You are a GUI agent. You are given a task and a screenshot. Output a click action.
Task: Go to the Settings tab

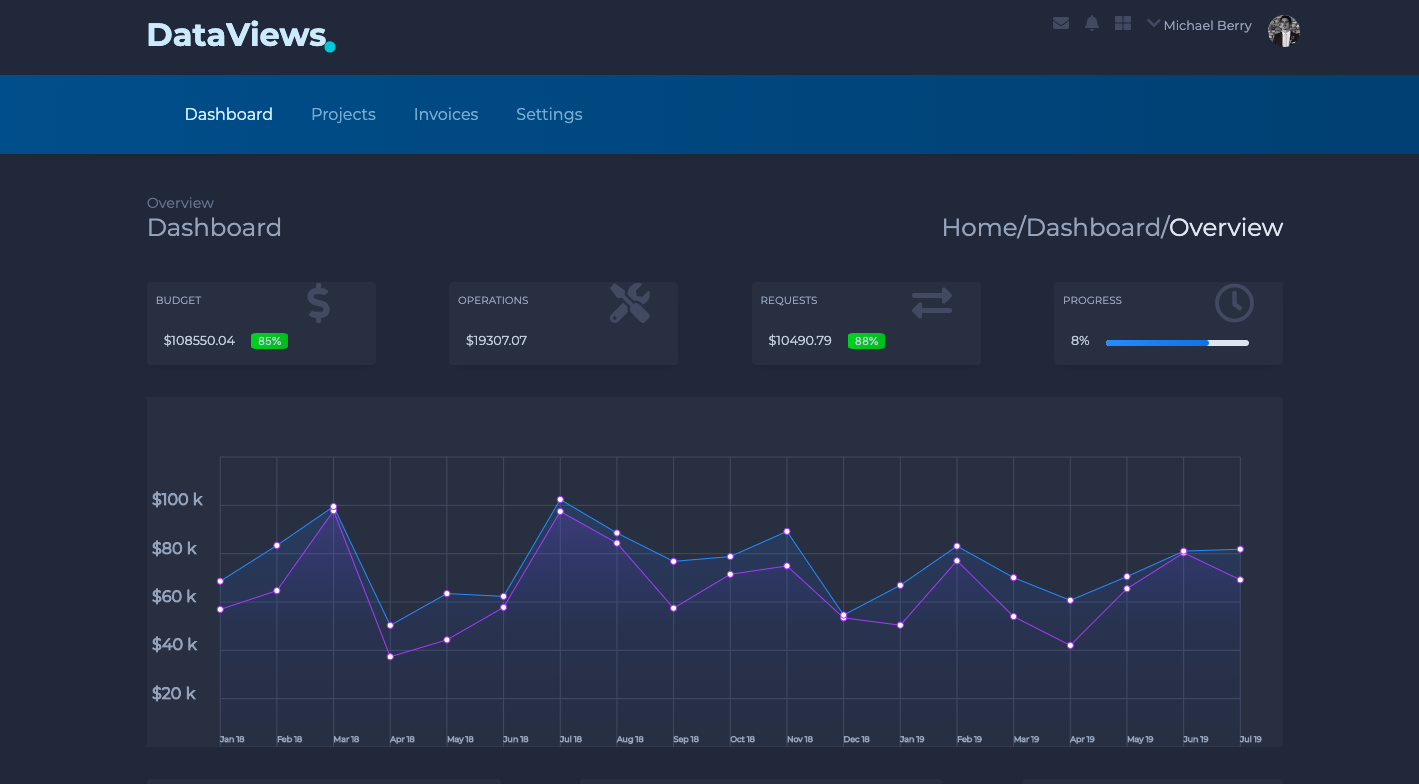coord(549,114)
